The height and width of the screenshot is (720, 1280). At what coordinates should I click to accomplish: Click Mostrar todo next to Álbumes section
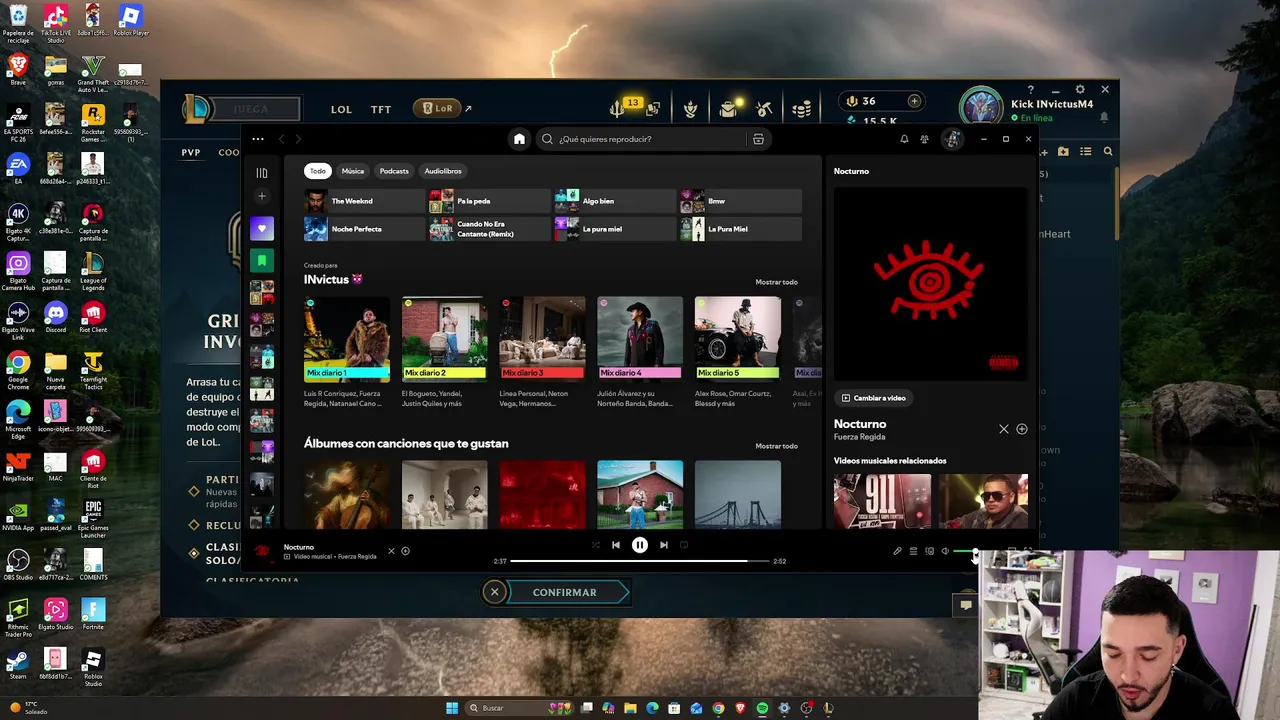click(776, 446)
